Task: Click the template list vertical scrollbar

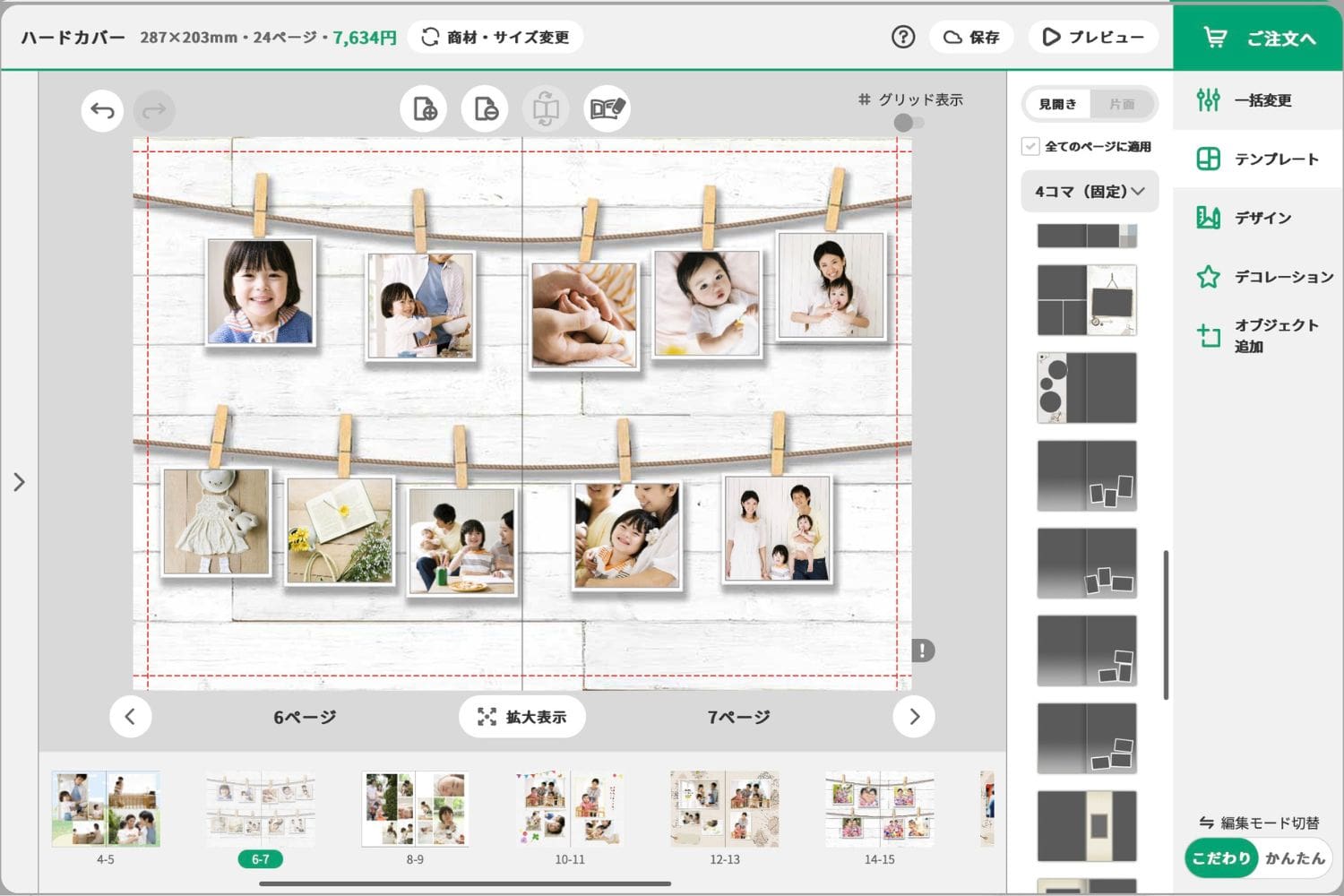Action: pyautogui.click(x=1166, y=625)
